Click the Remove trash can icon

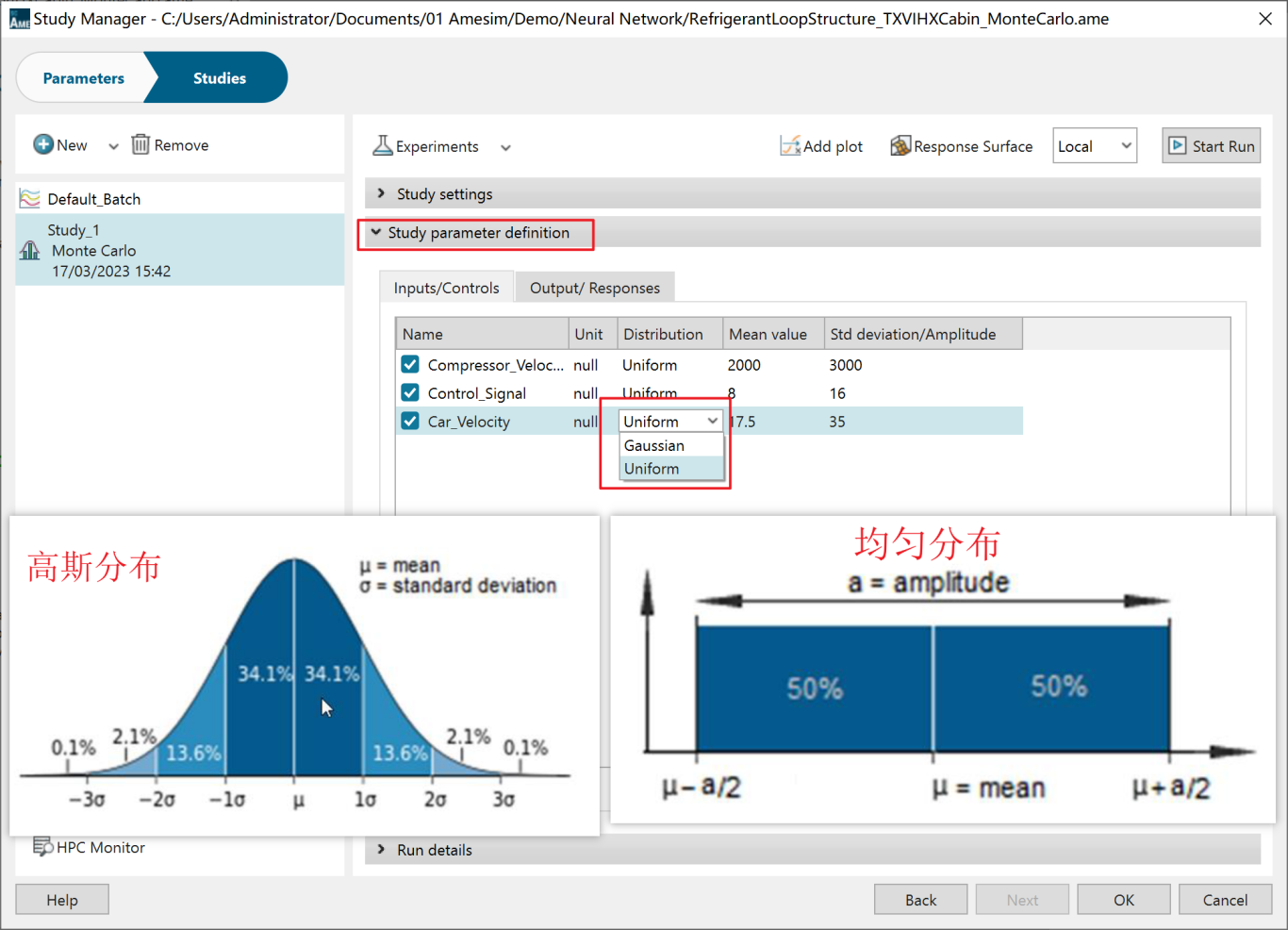pos(140,144)
